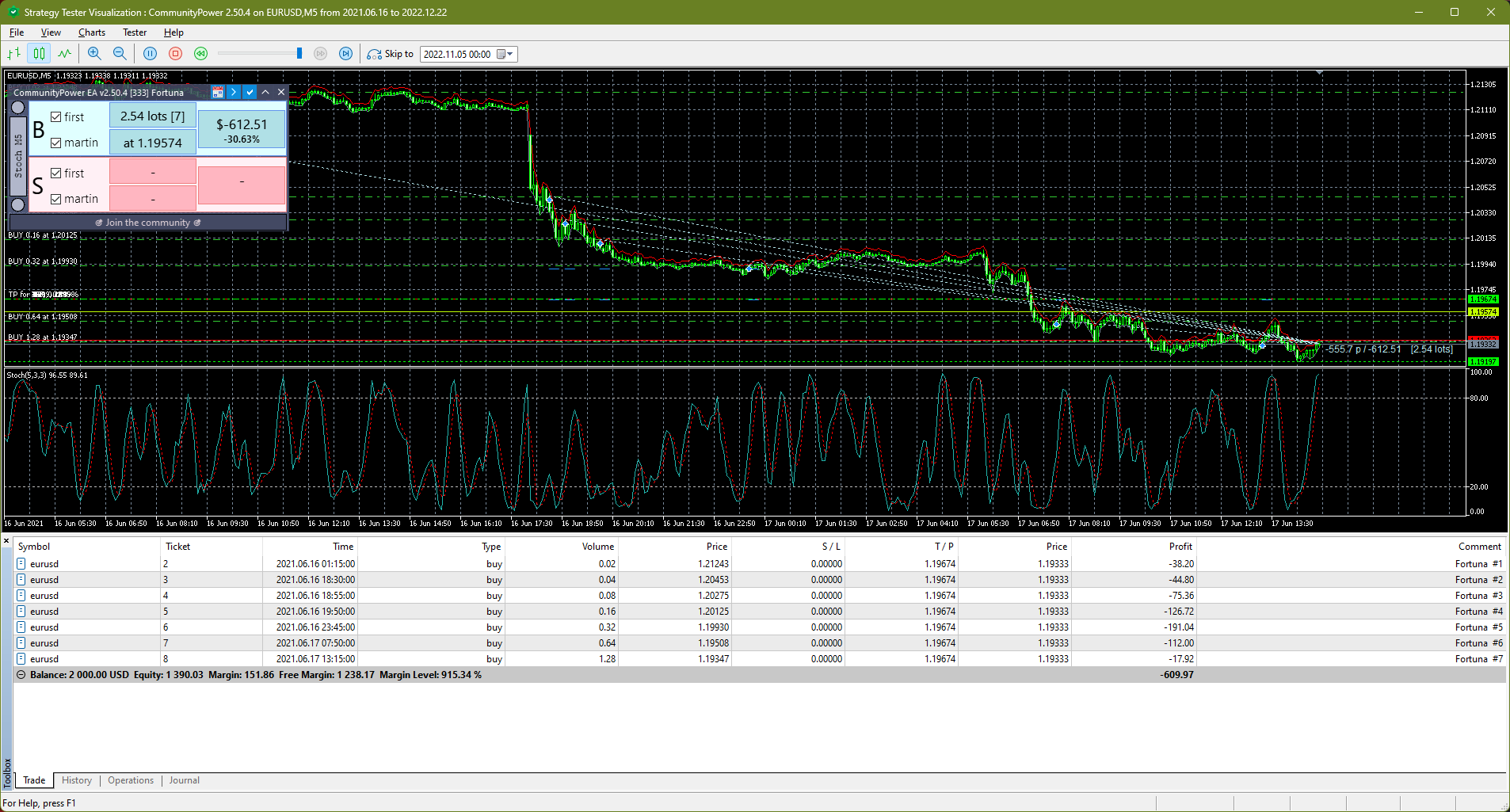Select the 1.28 volume trade row
The width and height of the screenshot is (1510, 812).
[759, 659]
